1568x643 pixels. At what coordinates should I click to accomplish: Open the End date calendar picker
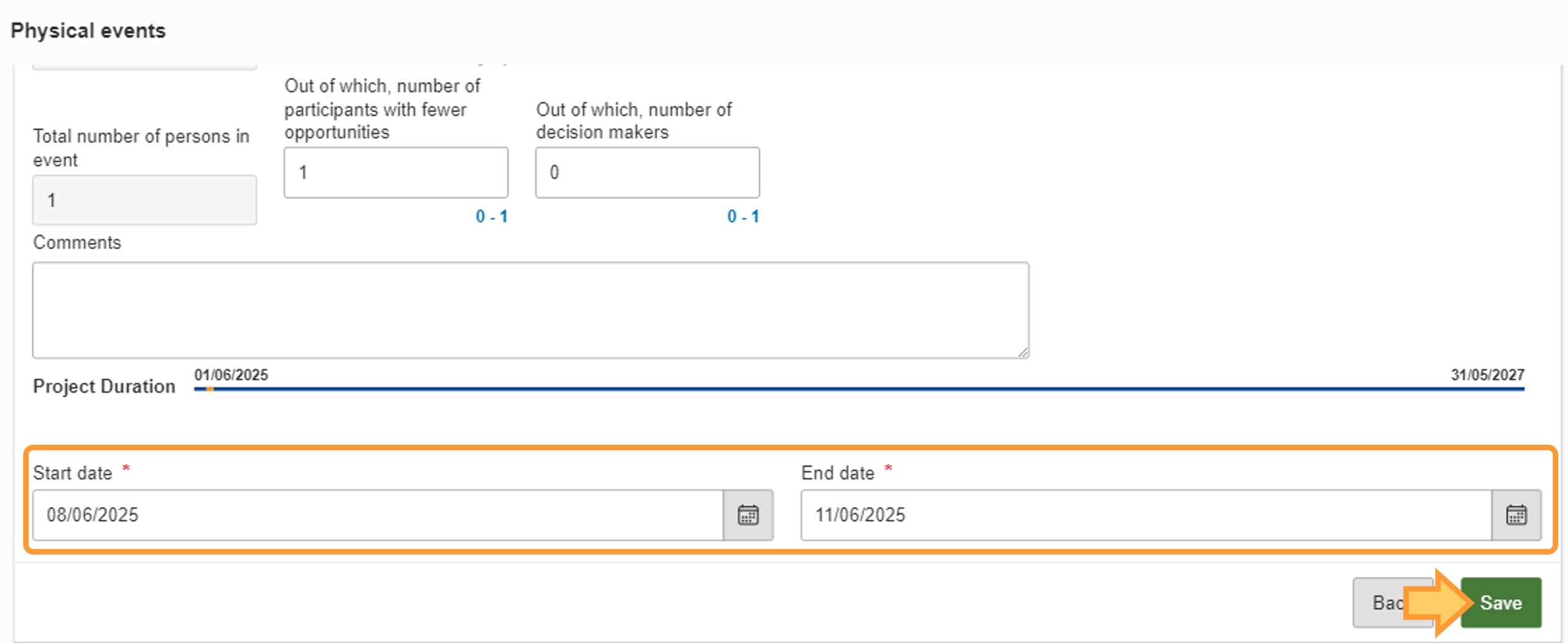1516,515
